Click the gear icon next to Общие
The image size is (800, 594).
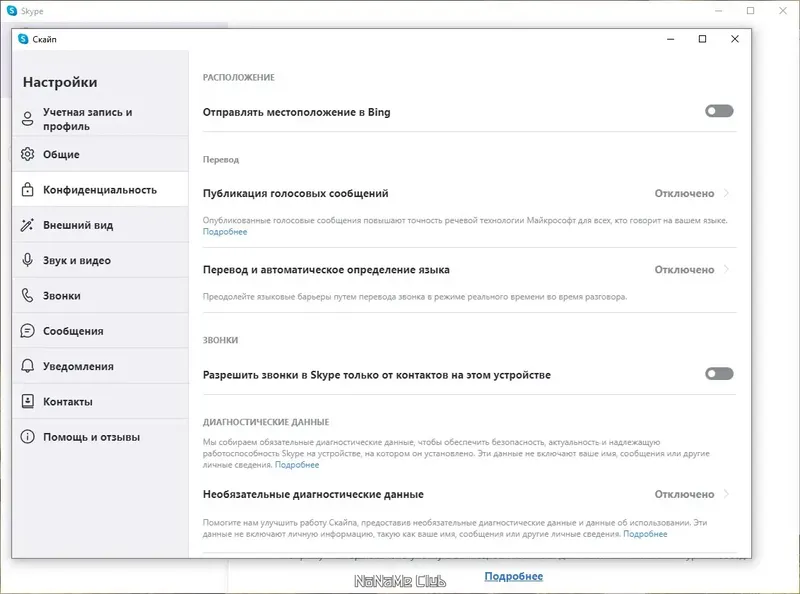pyautogui.click(x=28, y=154)
